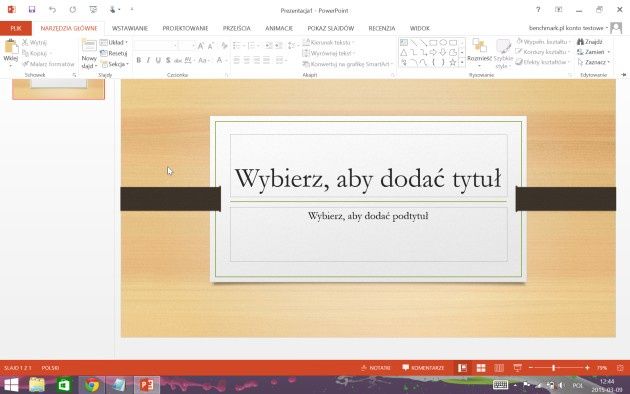Open the PRZEJŚCIA tab

237,28
